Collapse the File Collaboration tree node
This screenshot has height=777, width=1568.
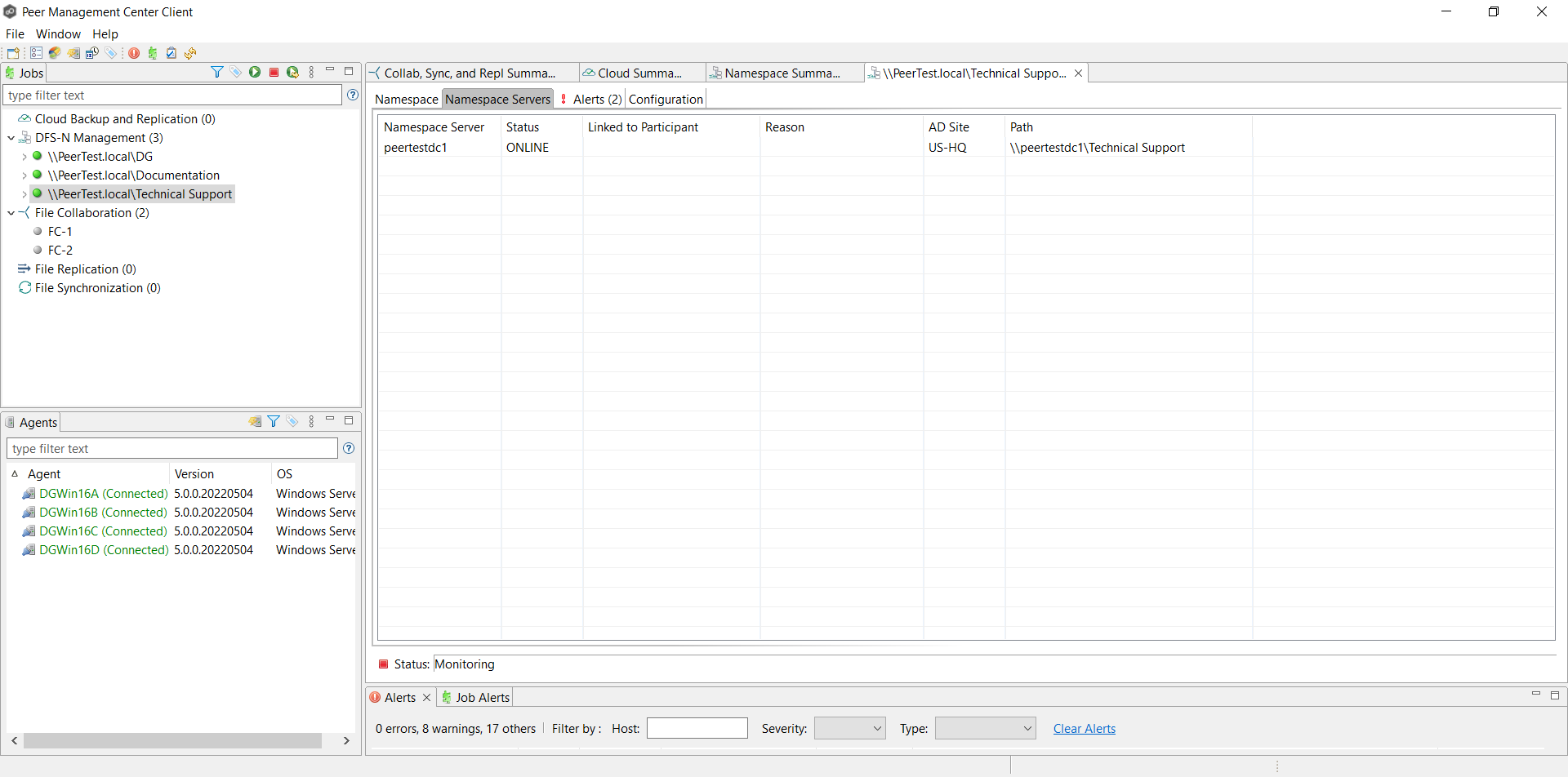tap(11, 213)
